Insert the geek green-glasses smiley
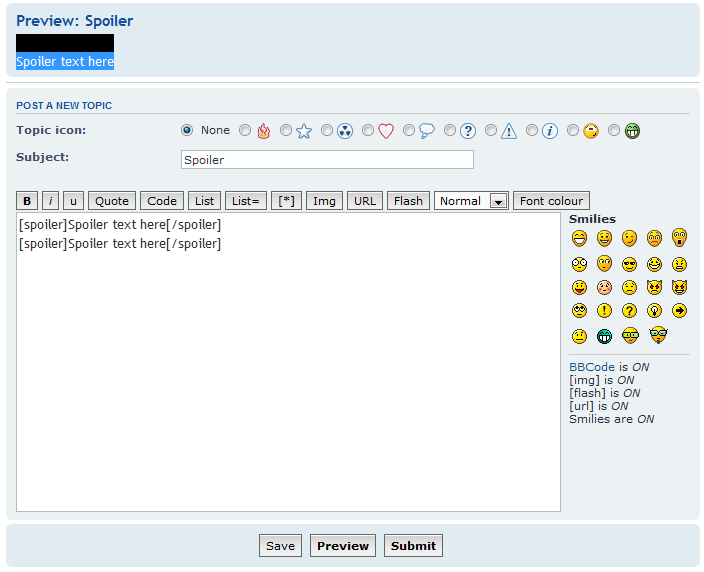The height and width of the screenshot is (572, 704). click(630, 336)
